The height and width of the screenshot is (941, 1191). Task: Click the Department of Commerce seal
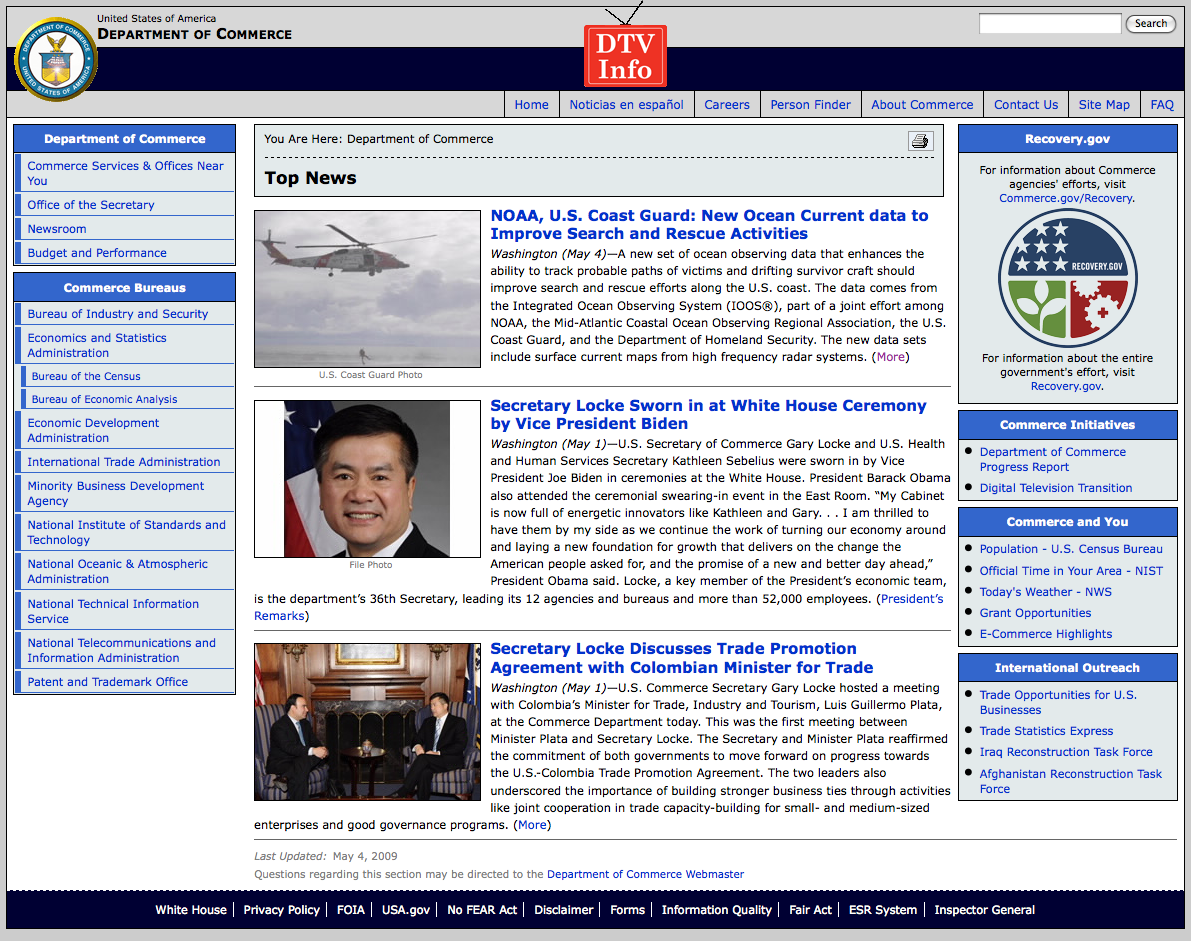tap(55, 59)
